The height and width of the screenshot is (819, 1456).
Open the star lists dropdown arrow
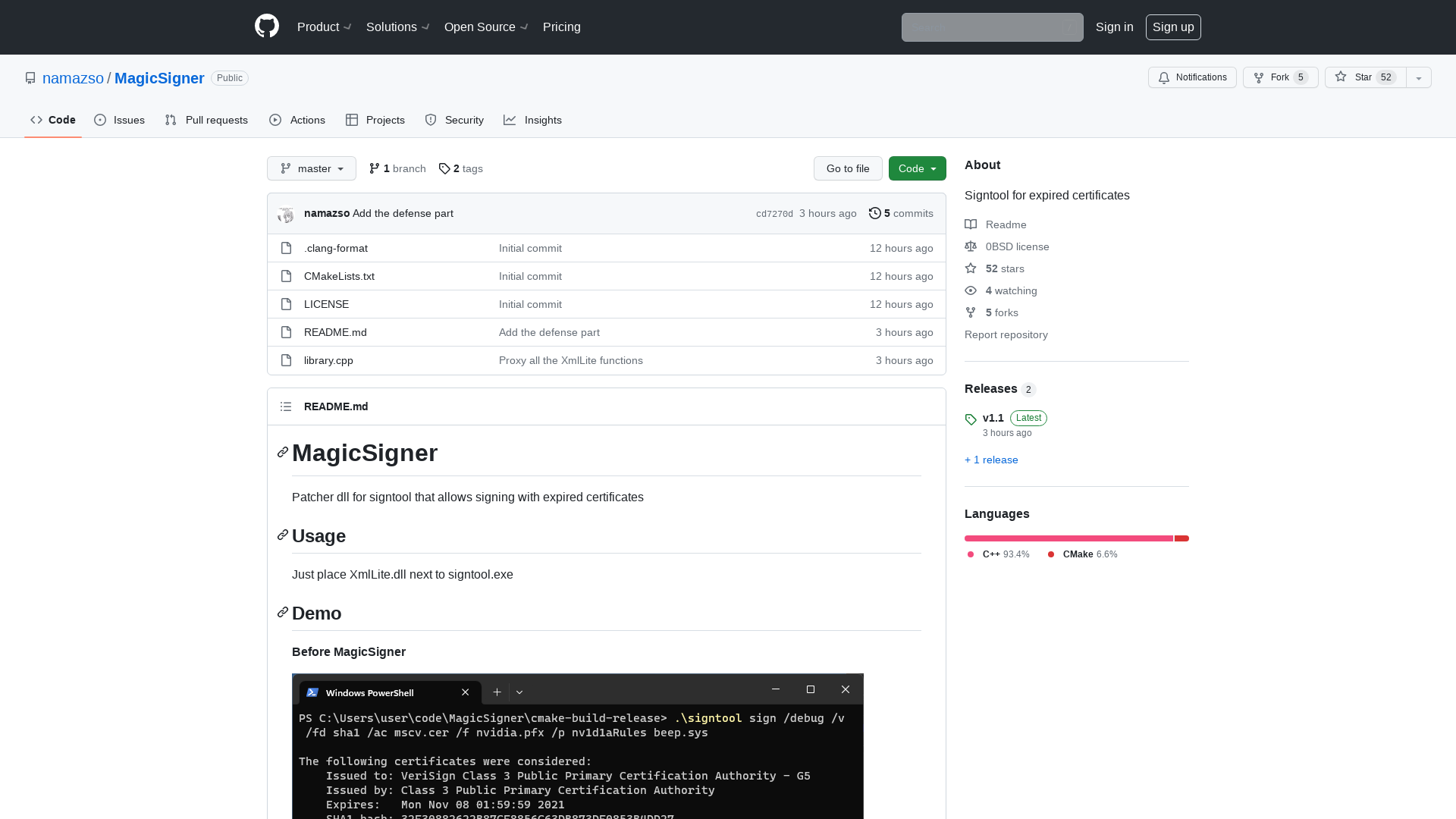tap(1419, 77)
